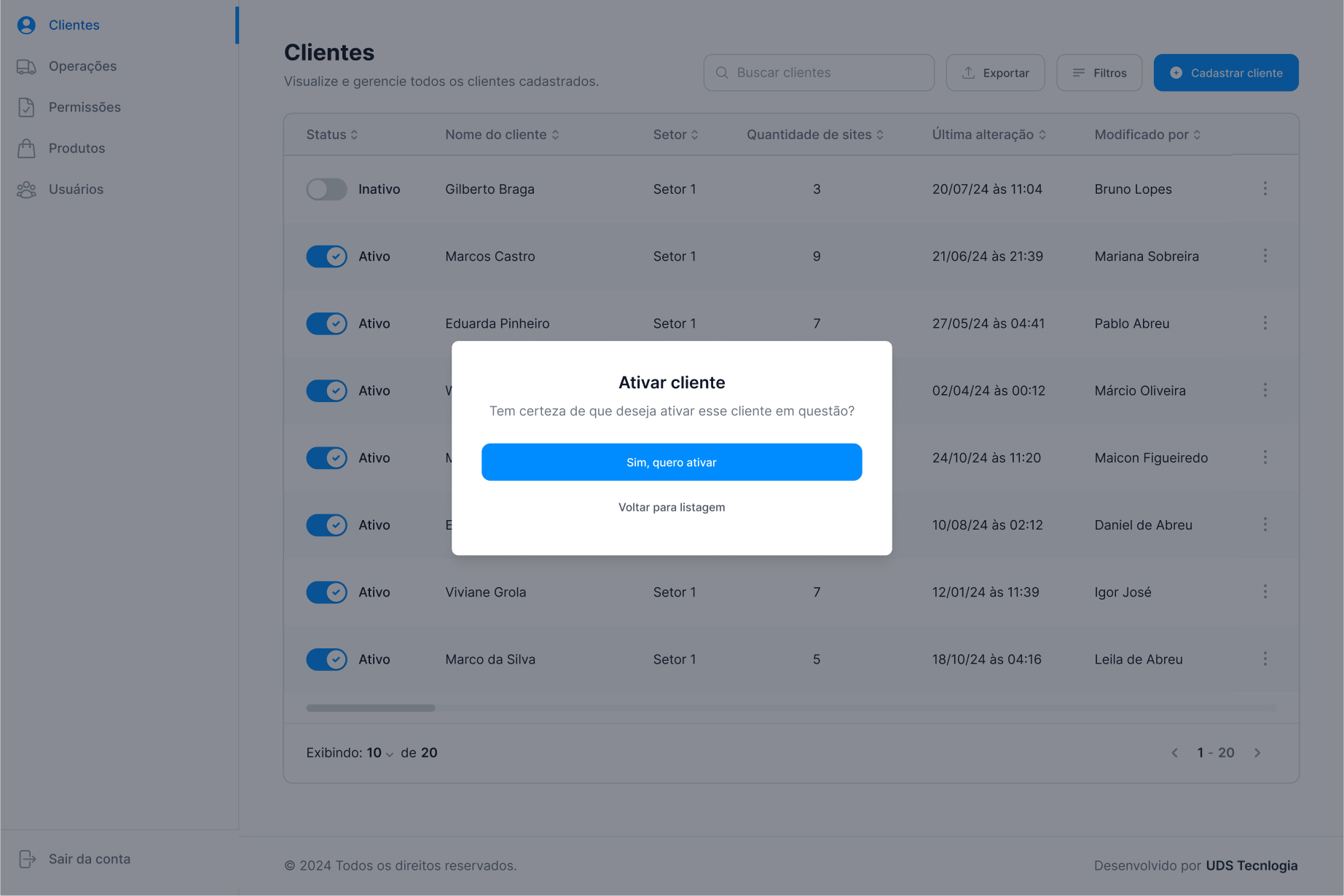
Task: Click the Produtos bag icon
Action: (26, 148)
